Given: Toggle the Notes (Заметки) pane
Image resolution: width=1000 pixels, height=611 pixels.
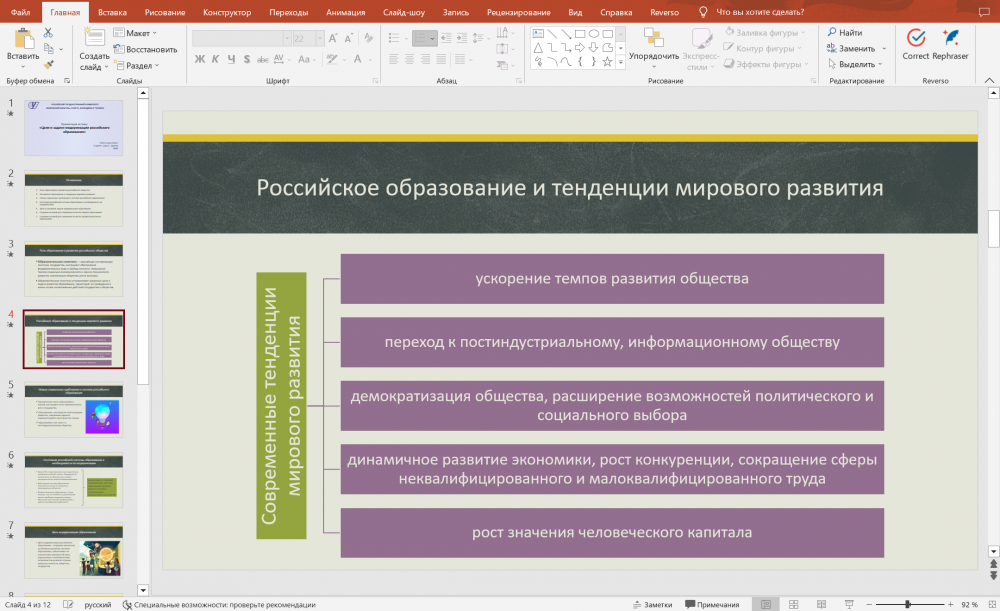Looking at the screenshot, I should 652,604.
